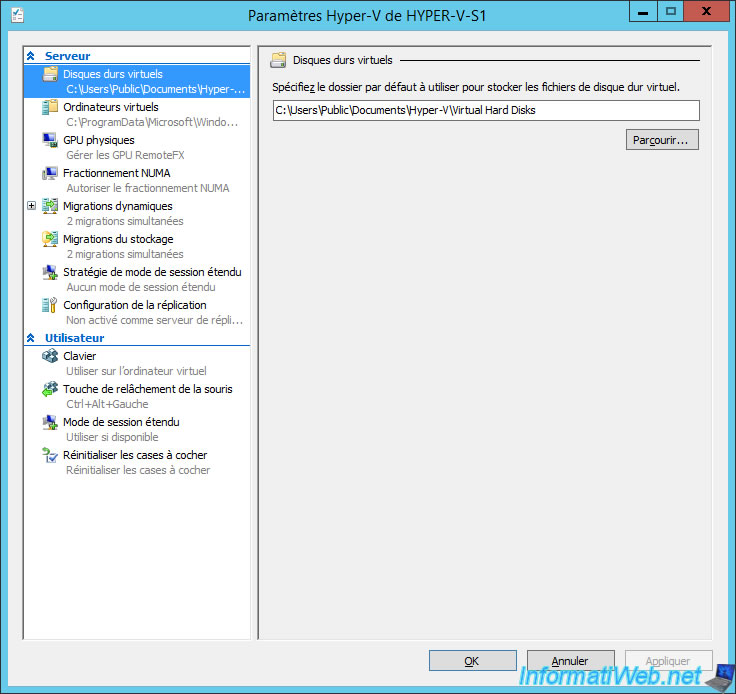This screenshot has width=736, height=694.
Task: Click the Clavier icon
Action: [50, 356]
